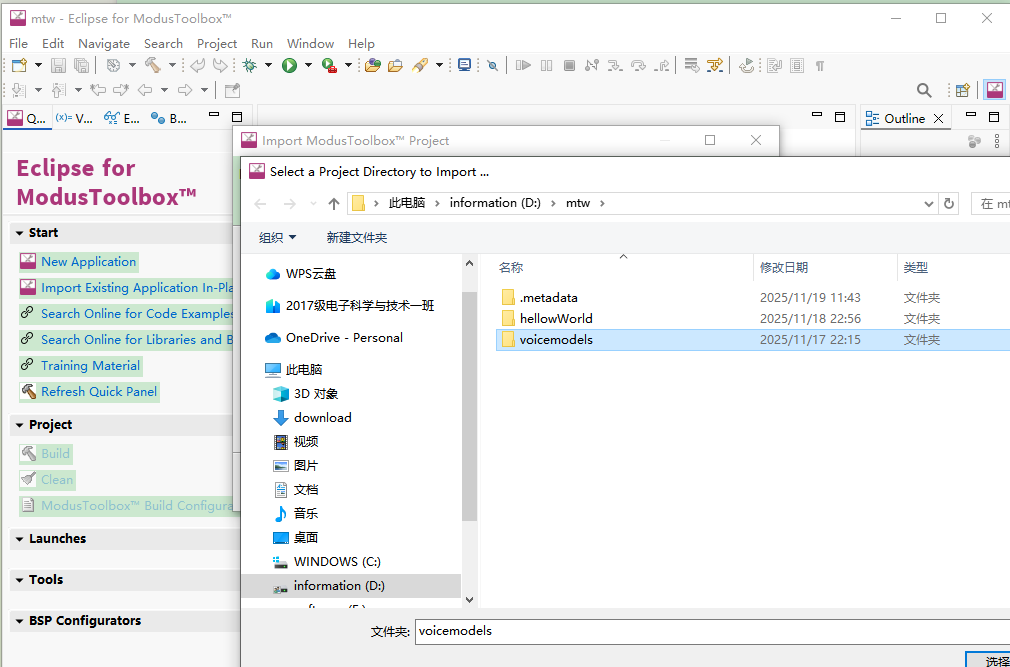
Task: Click the Resume debug icon
Action: click(x=524, y=65)
